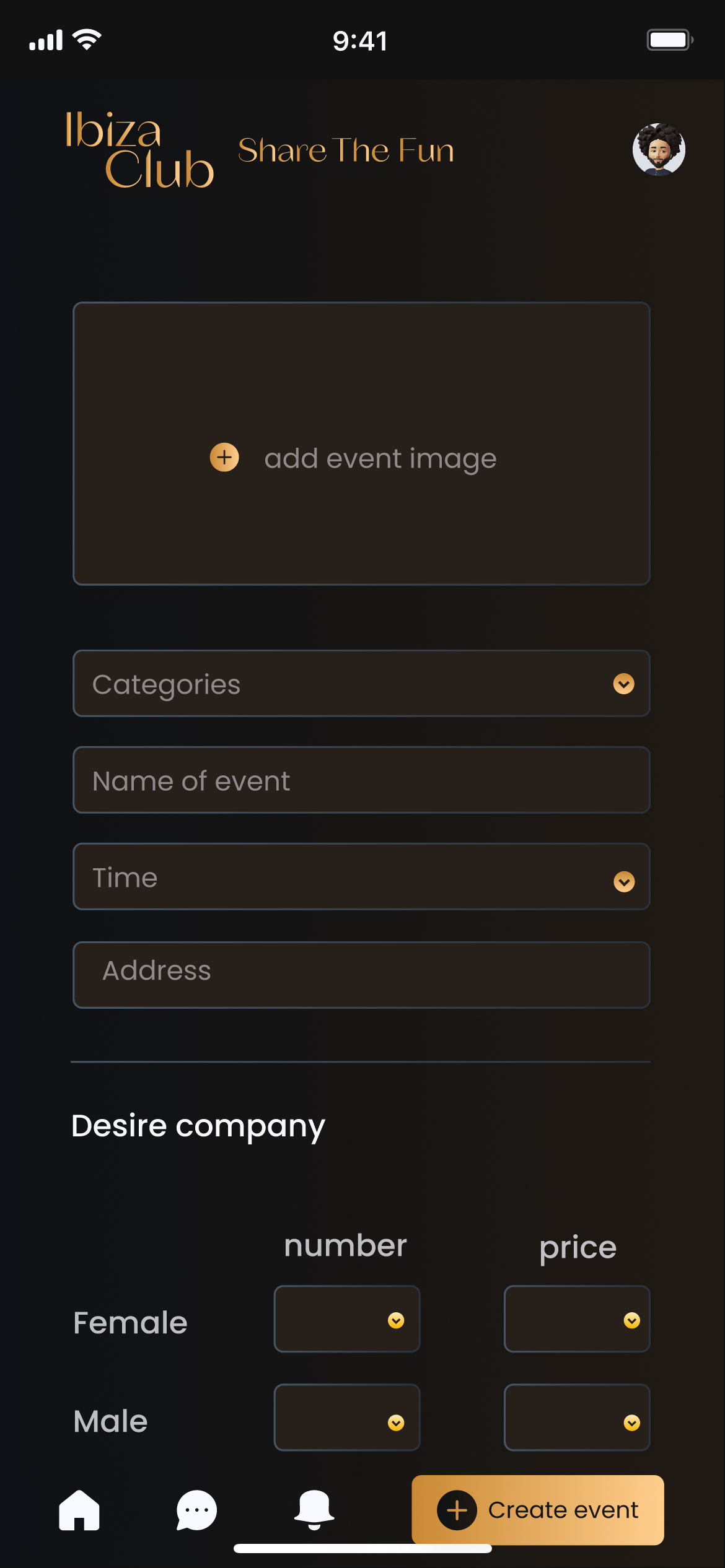Screen dimensions: 725x1568
Task: Open the chat messages bubble icon
Action: [196, 1510]
